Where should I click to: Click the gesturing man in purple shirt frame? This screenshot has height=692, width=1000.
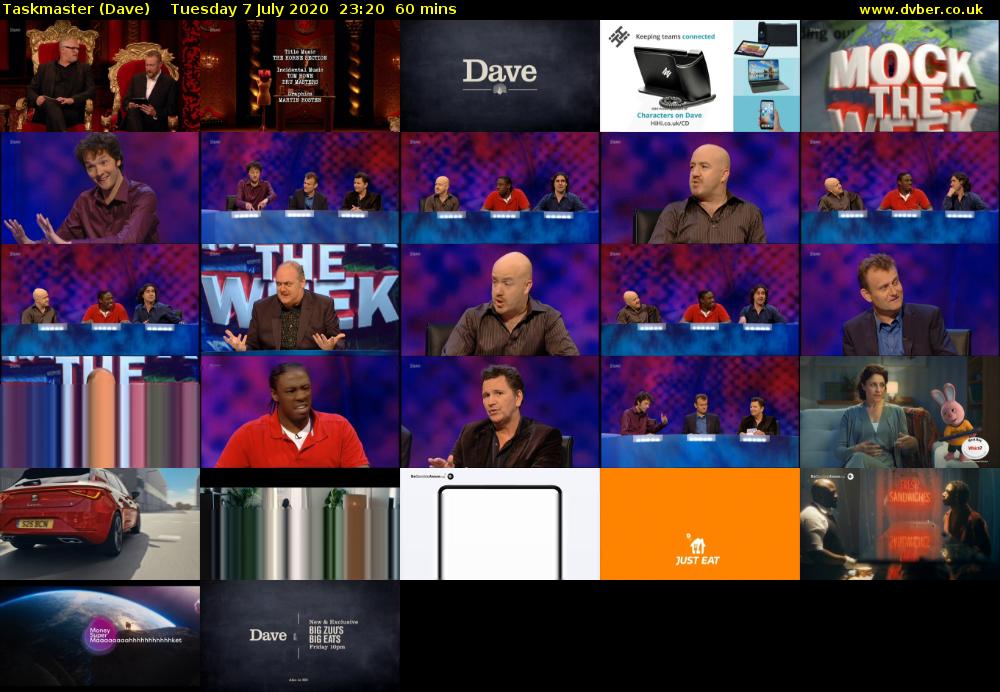pyautogui.click(x=100, y=188)
